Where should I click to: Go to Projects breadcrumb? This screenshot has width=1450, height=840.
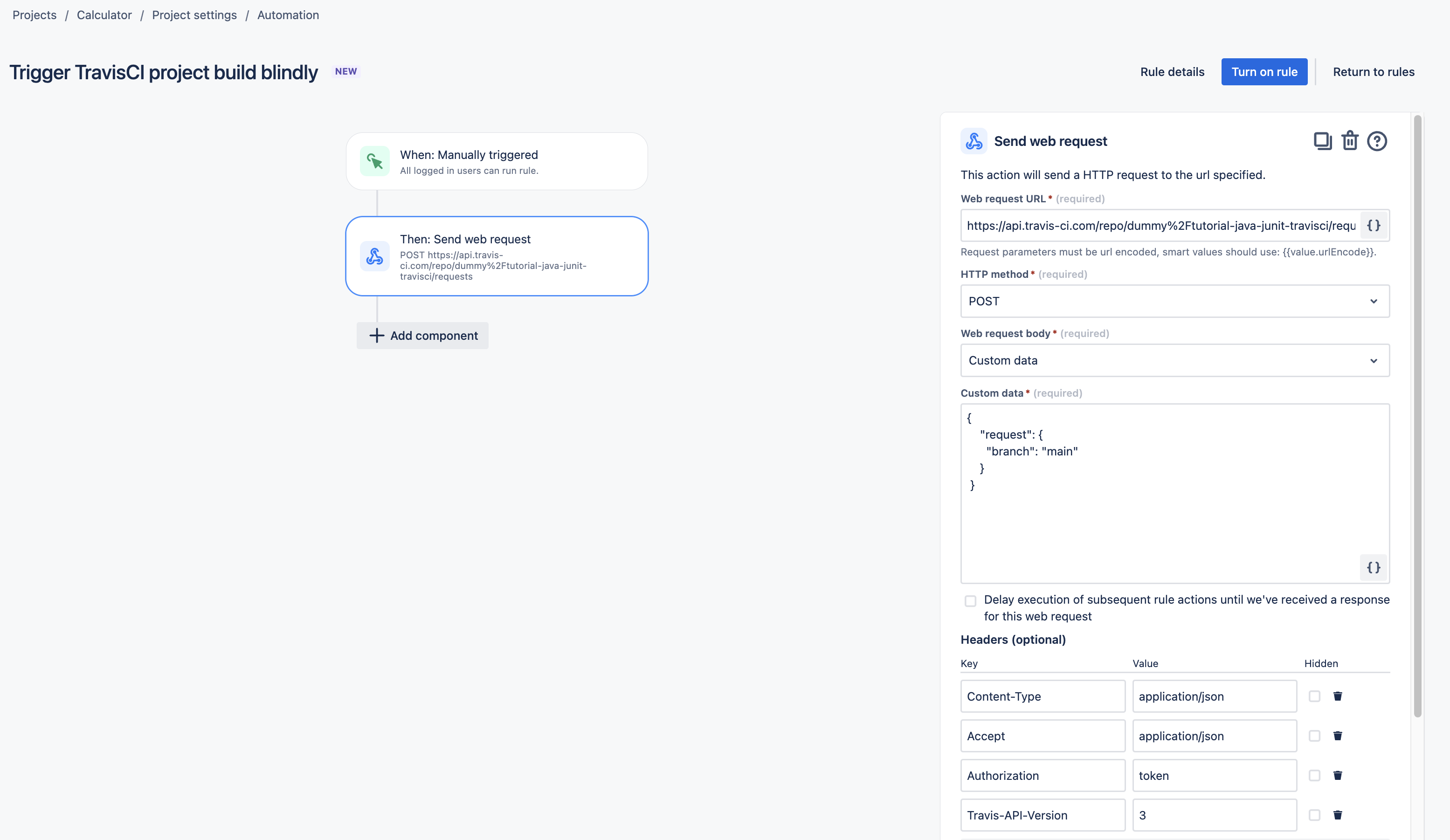tap(35, 15)
